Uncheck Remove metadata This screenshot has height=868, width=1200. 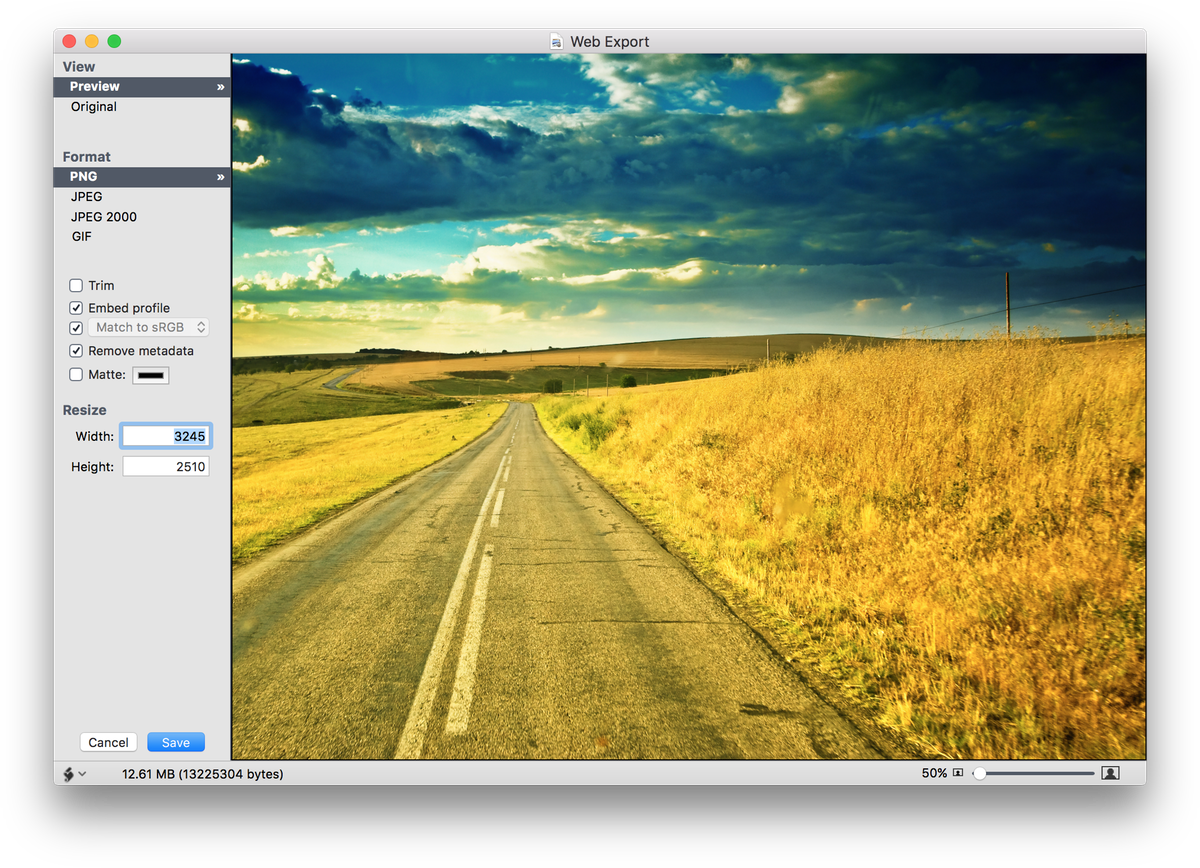(76, 350)
